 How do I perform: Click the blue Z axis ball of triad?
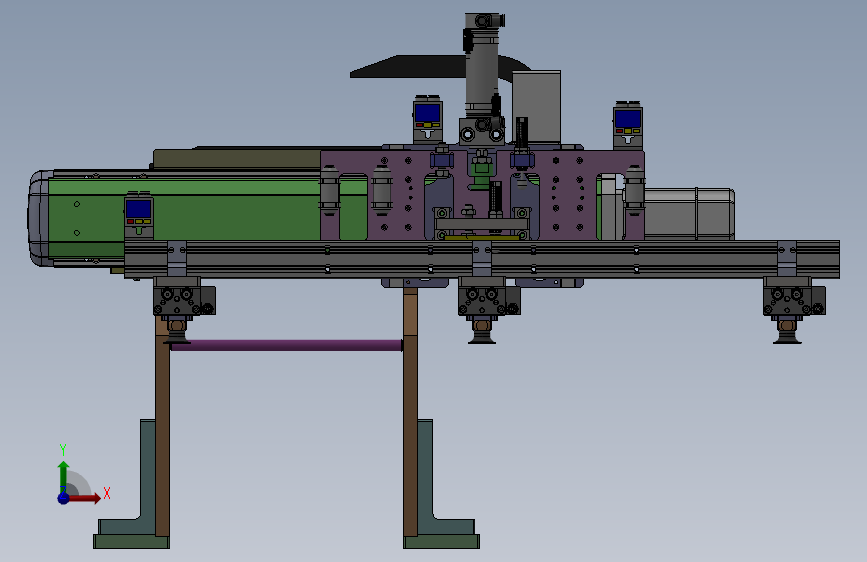[64, 498]
